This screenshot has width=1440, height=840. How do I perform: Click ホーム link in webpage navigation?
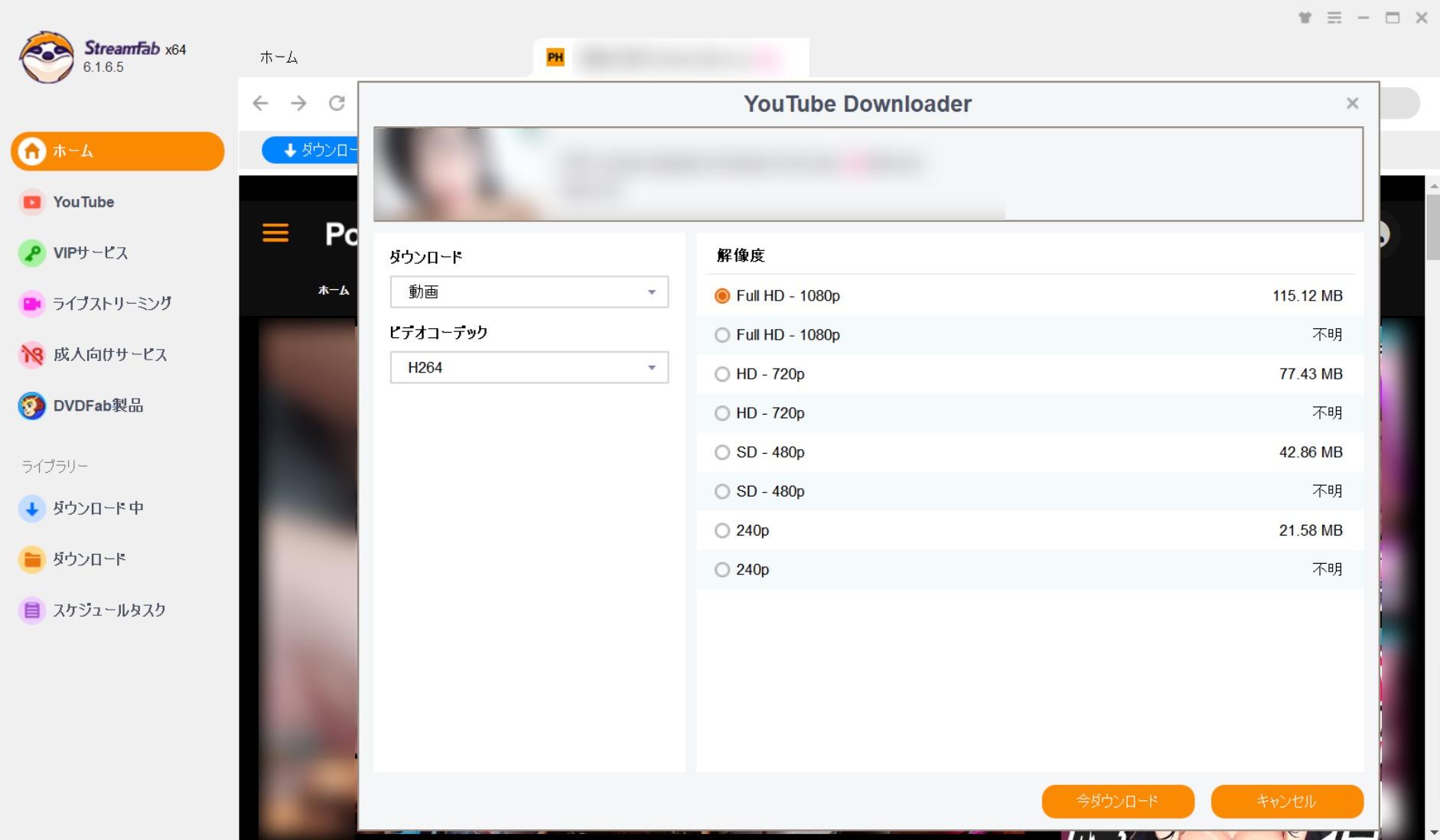pos(334,290)
